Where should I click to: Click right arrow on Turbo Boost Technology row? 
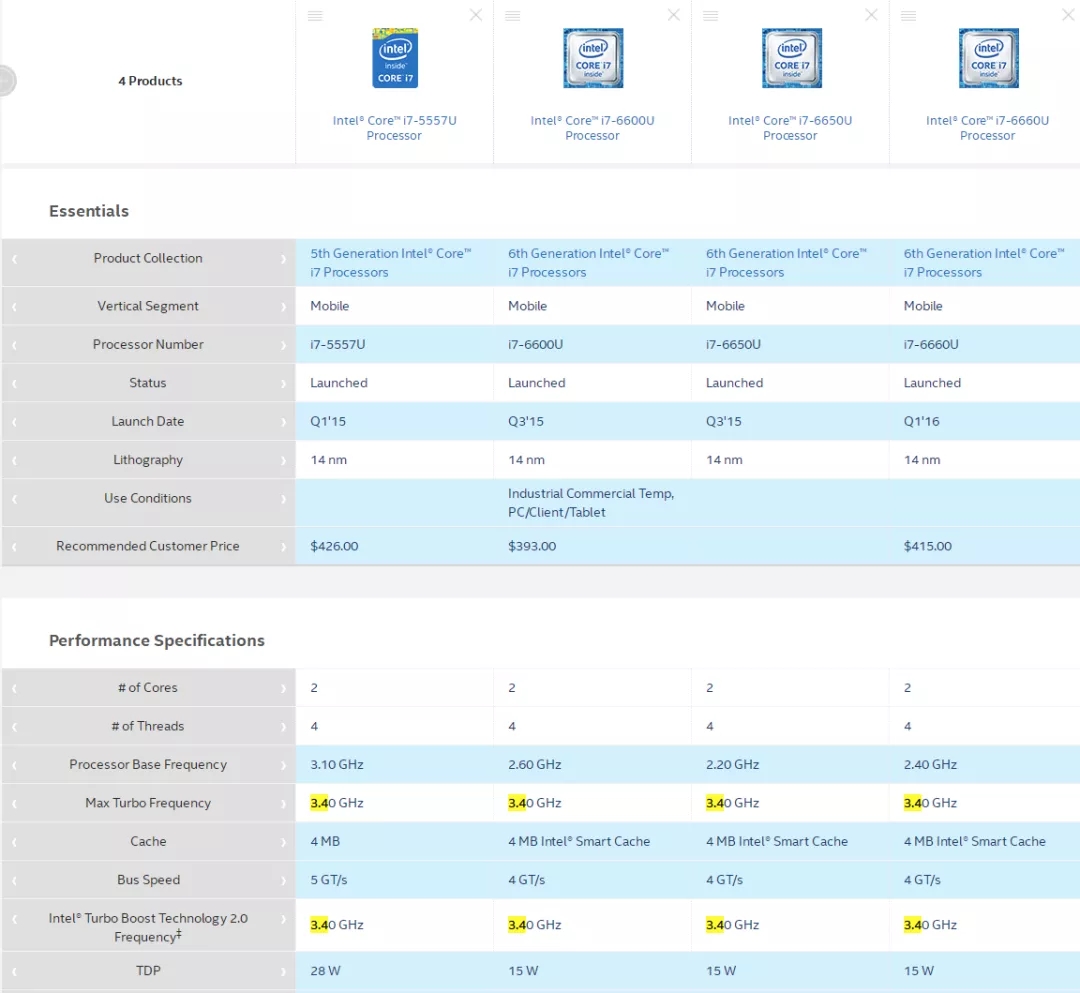tap(283, 919)
